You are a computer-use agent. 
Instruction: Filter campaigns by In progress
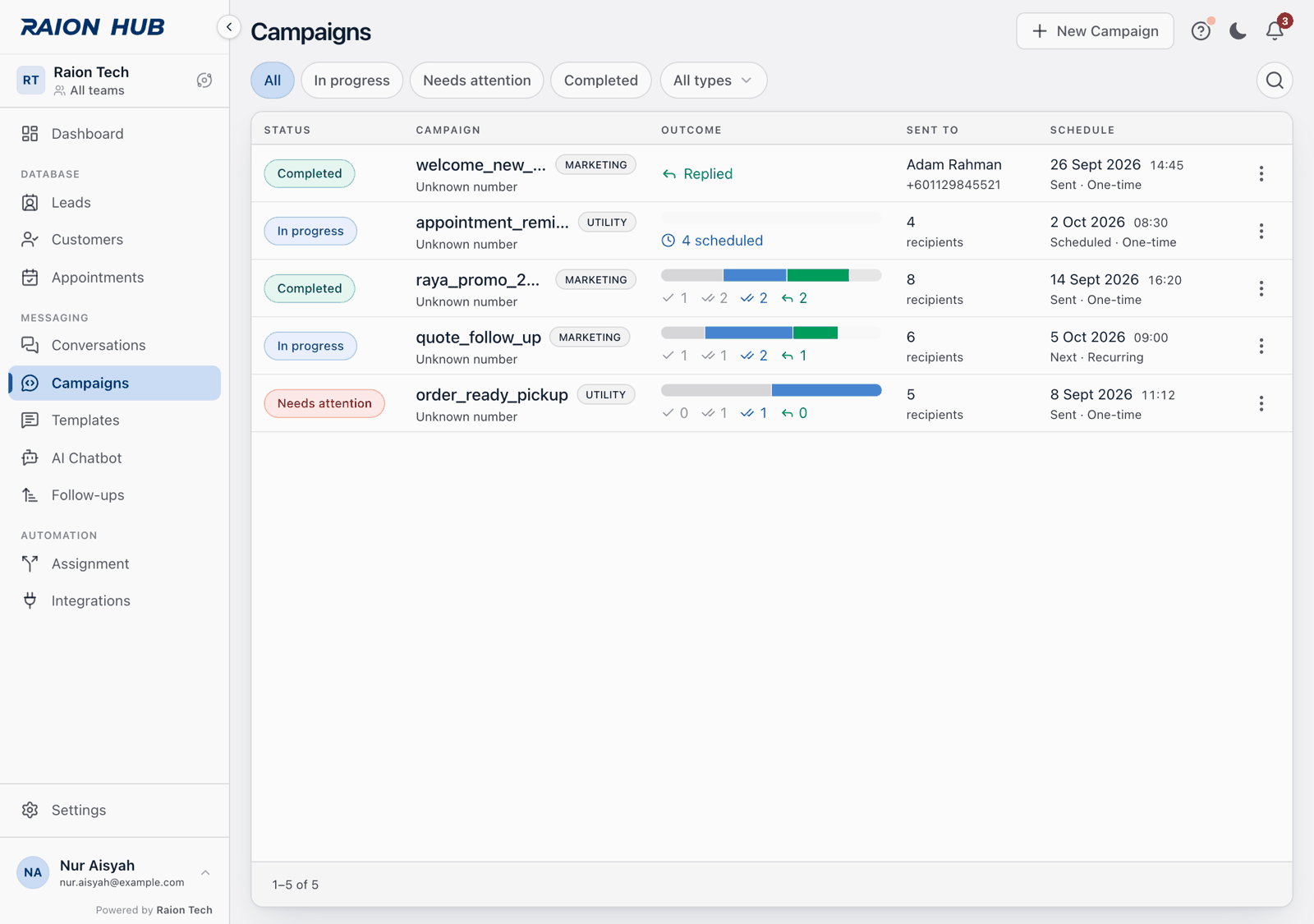pos(351,80)
